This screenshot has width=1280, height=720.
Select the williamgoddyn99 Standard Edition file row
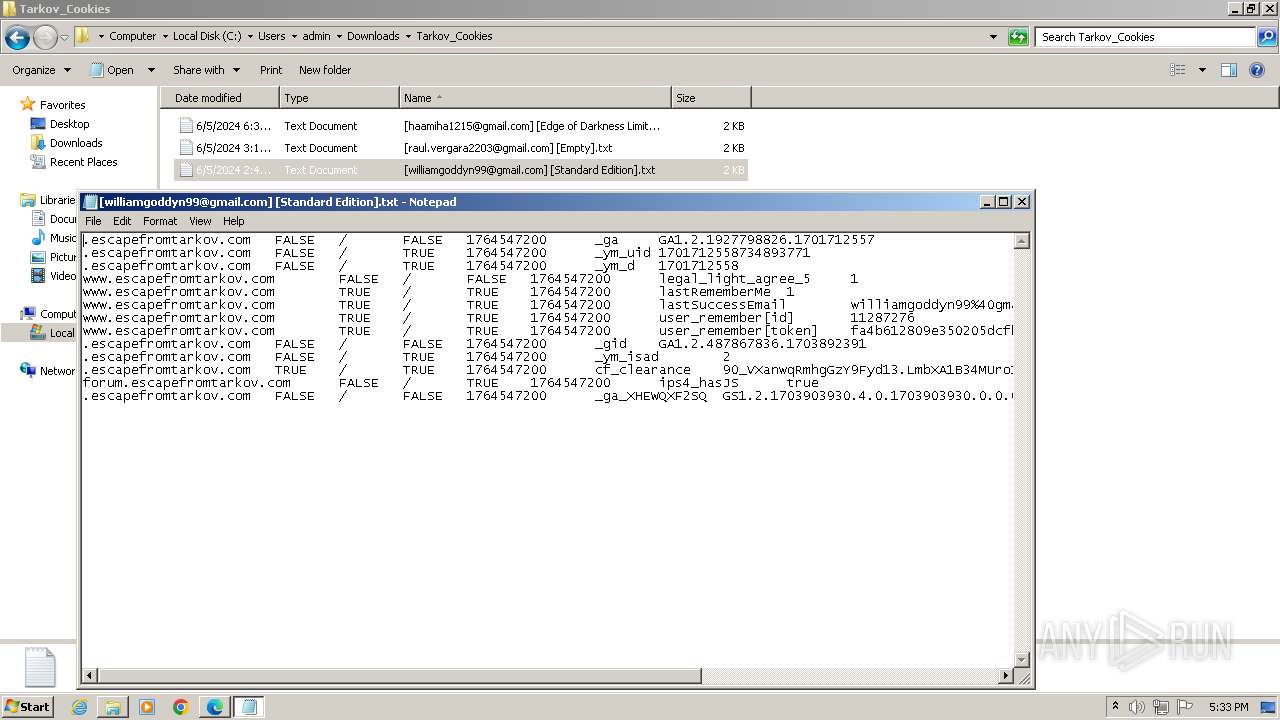point(461,170)
